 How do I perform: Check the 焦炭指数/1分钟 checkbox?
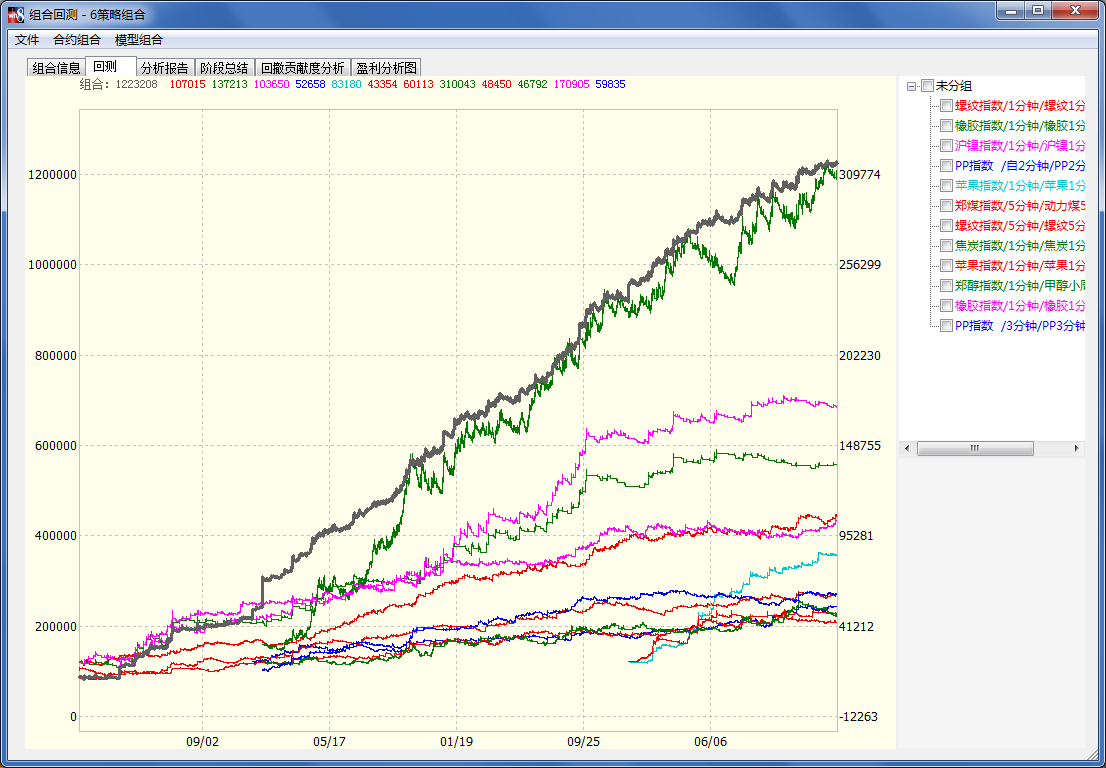coord(947,245)
